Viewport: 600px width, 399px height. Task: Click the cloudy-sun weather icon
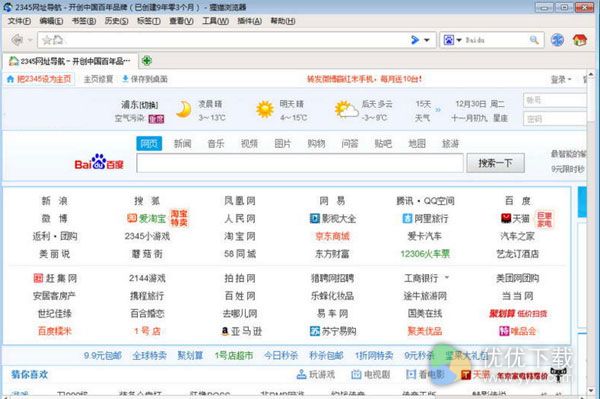point(346,110)
